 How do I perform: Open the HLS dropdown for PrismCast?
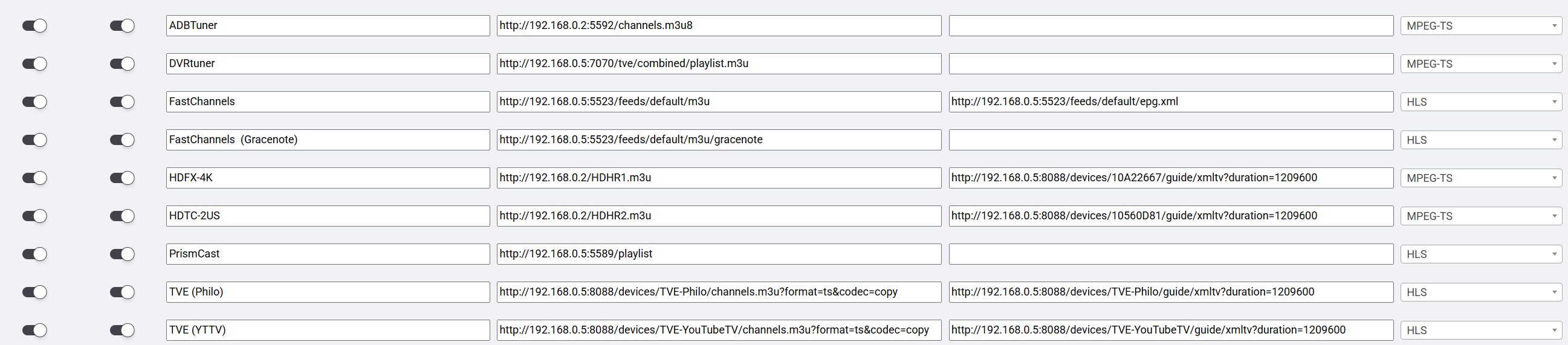click(1480, 254)
